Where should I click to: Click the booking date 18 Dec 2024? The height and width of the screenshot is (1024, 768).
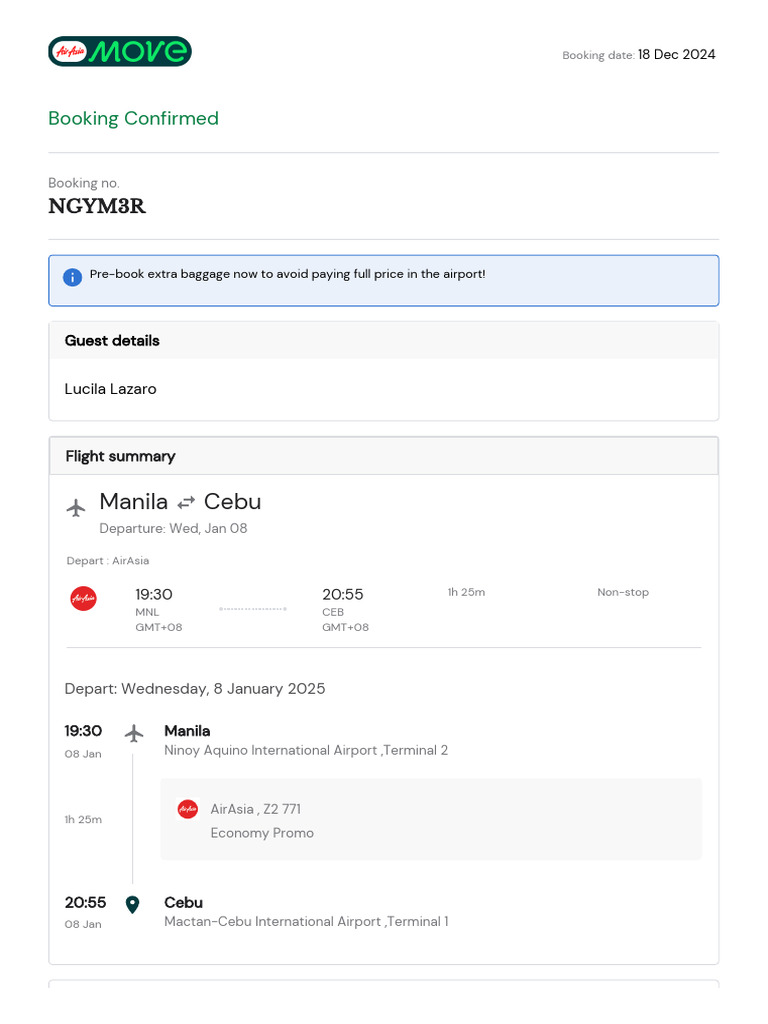point(676,55)
